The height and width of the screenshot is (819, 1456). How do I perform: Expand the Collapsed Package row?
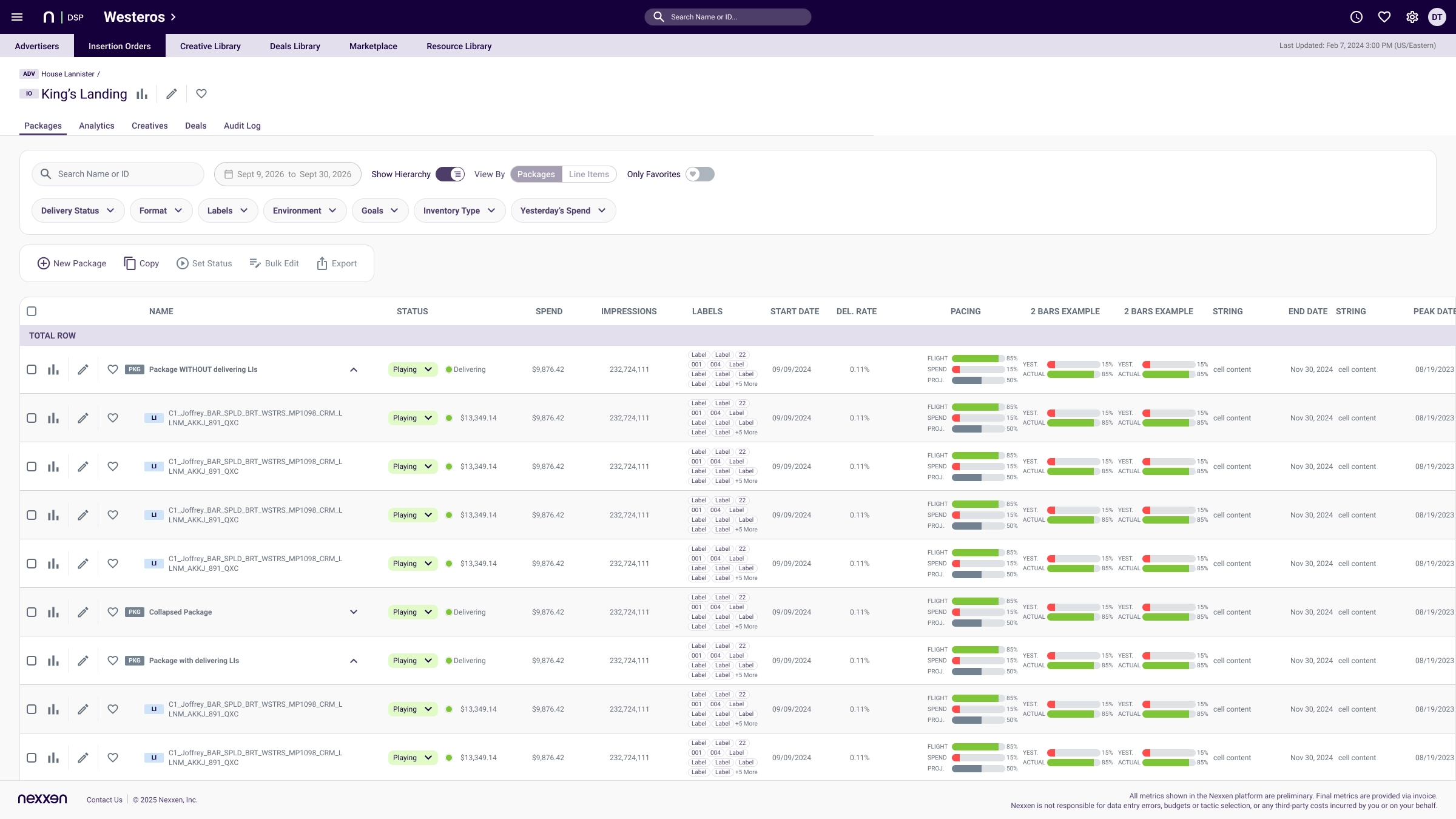pos(354,612)
